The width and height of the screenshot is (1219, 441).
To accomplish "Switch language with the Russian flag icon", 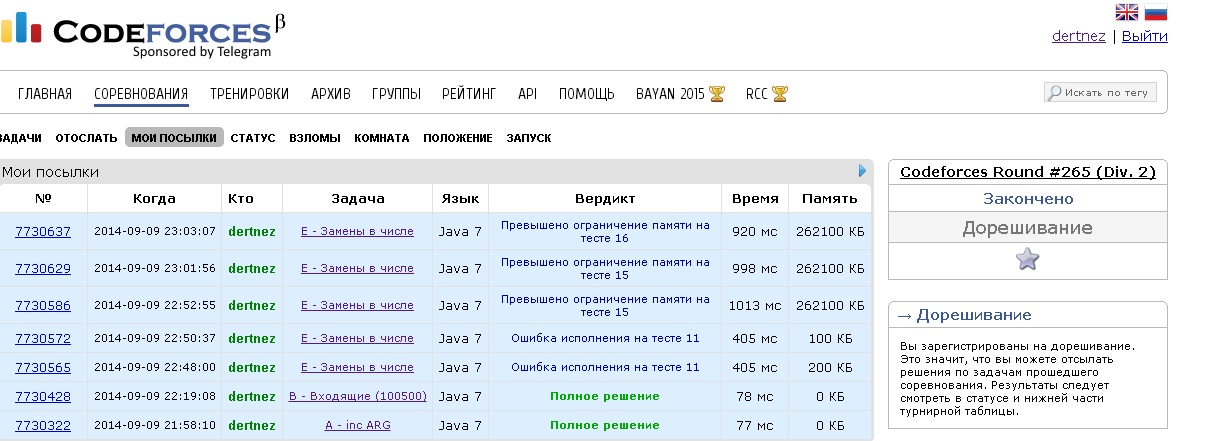I will pos(1156,12).
